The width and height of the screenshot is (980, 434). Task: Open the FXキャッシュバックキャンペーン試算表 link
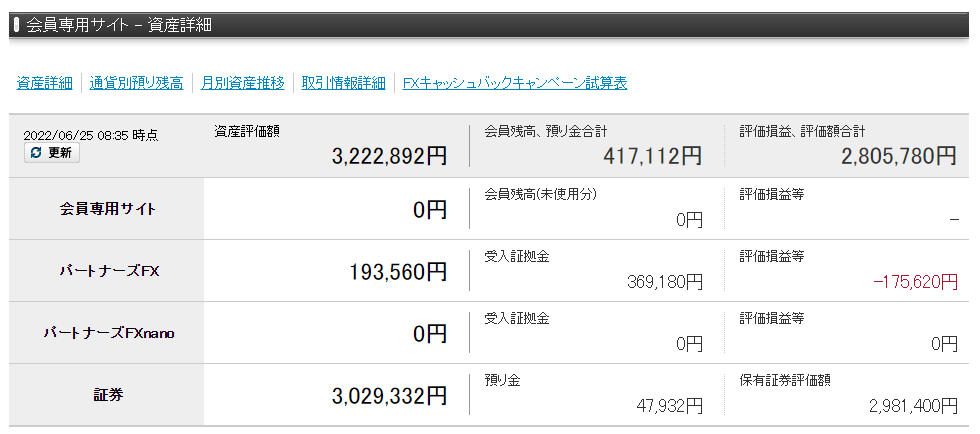tap(515, 83)
